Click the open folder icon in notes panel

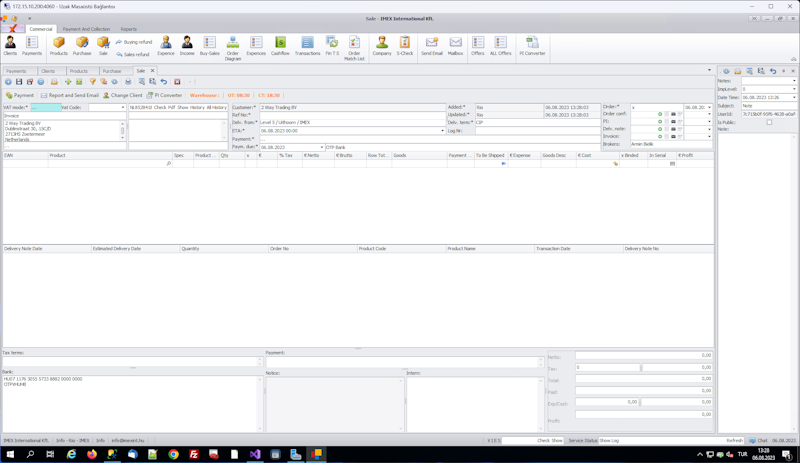[x=737, y=71]
